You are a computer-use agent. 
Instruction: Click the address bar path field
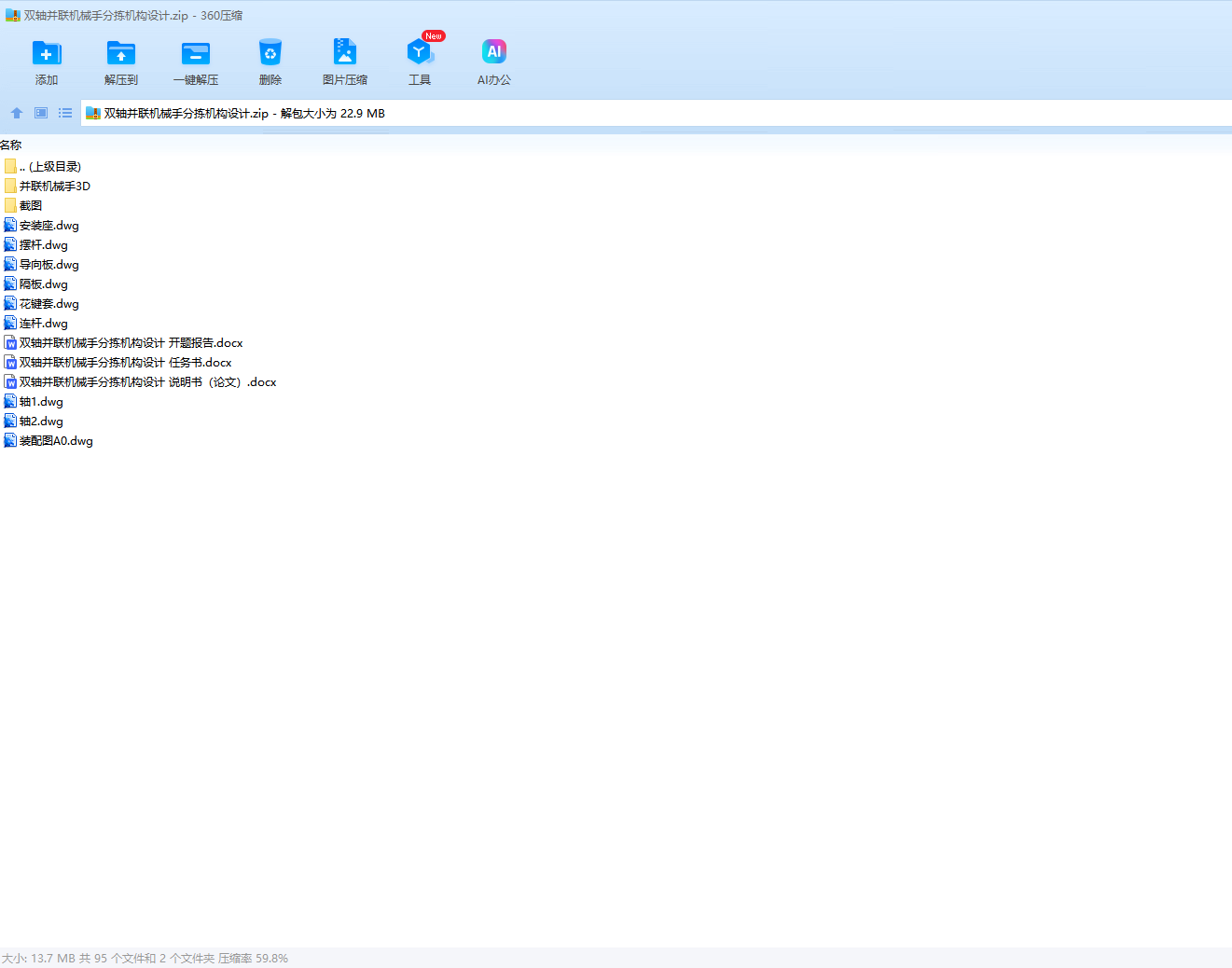coord(657,113)
